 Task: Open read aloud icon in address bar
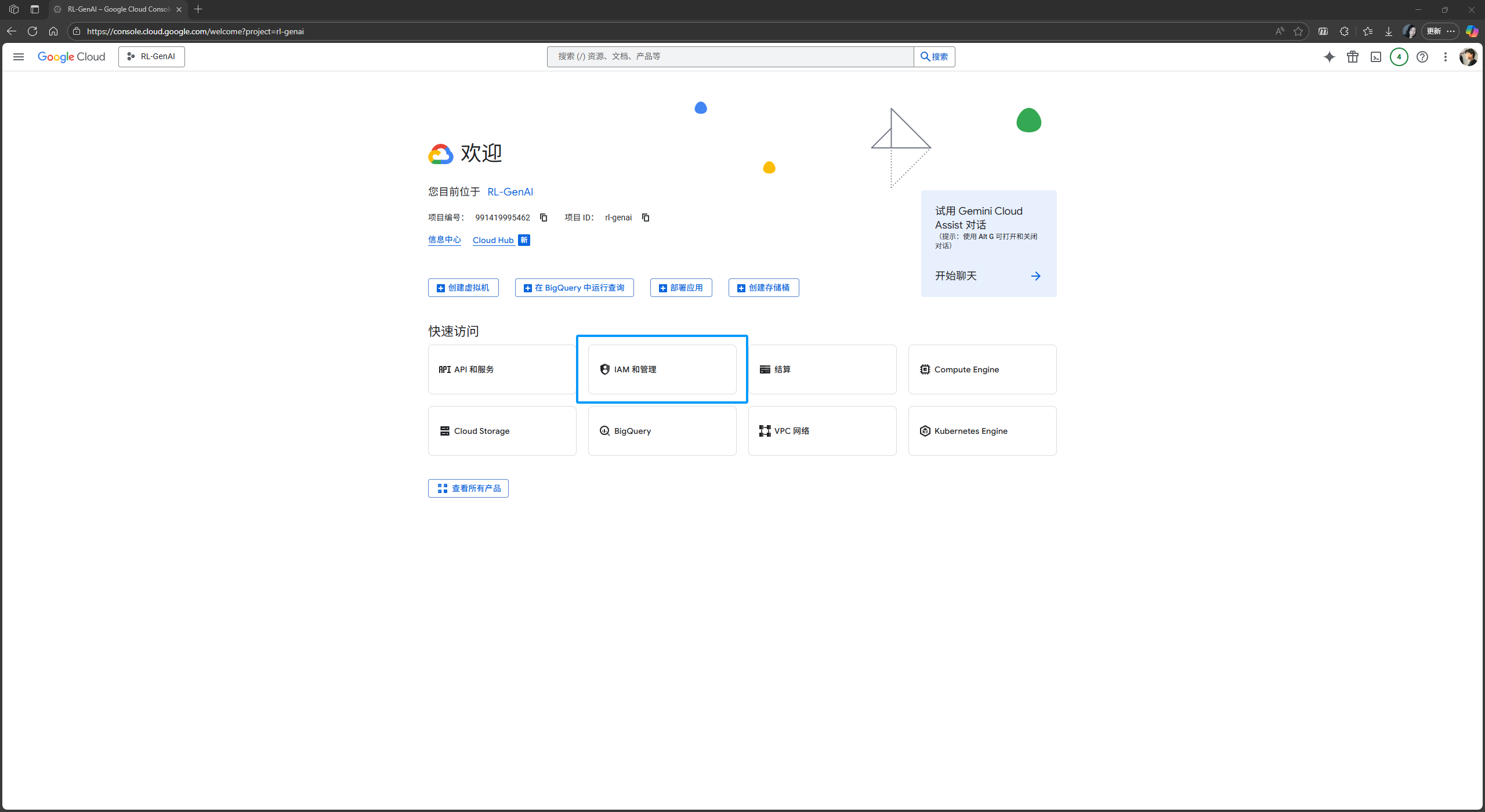point(1280,31)
